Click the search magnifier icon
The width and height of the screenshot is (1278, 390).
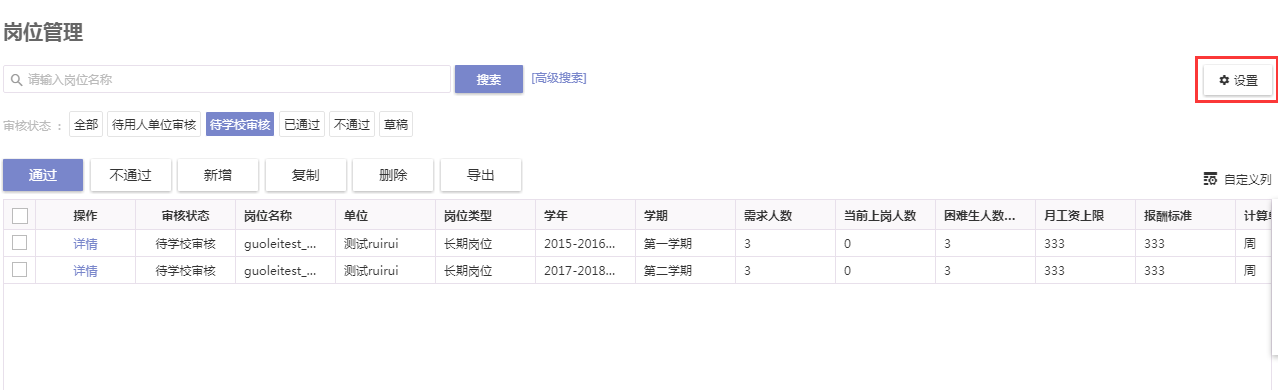[x=17, y=79]
